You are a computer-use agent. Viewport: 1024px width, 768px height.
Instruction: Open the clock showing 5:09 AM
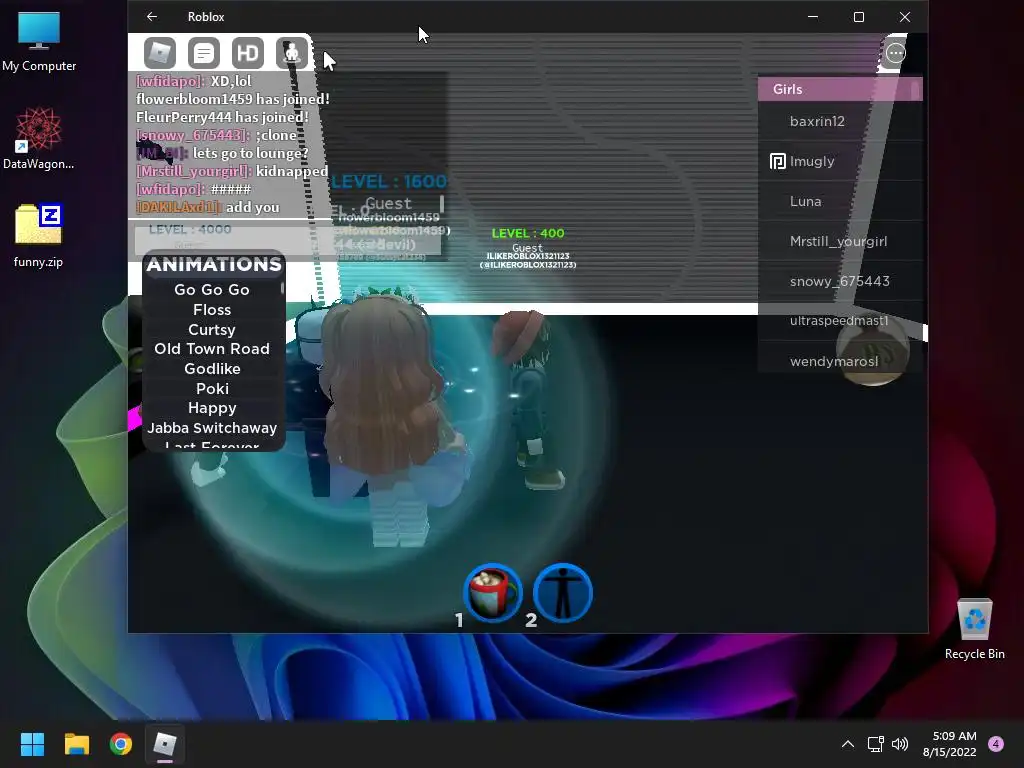(950, 744)
